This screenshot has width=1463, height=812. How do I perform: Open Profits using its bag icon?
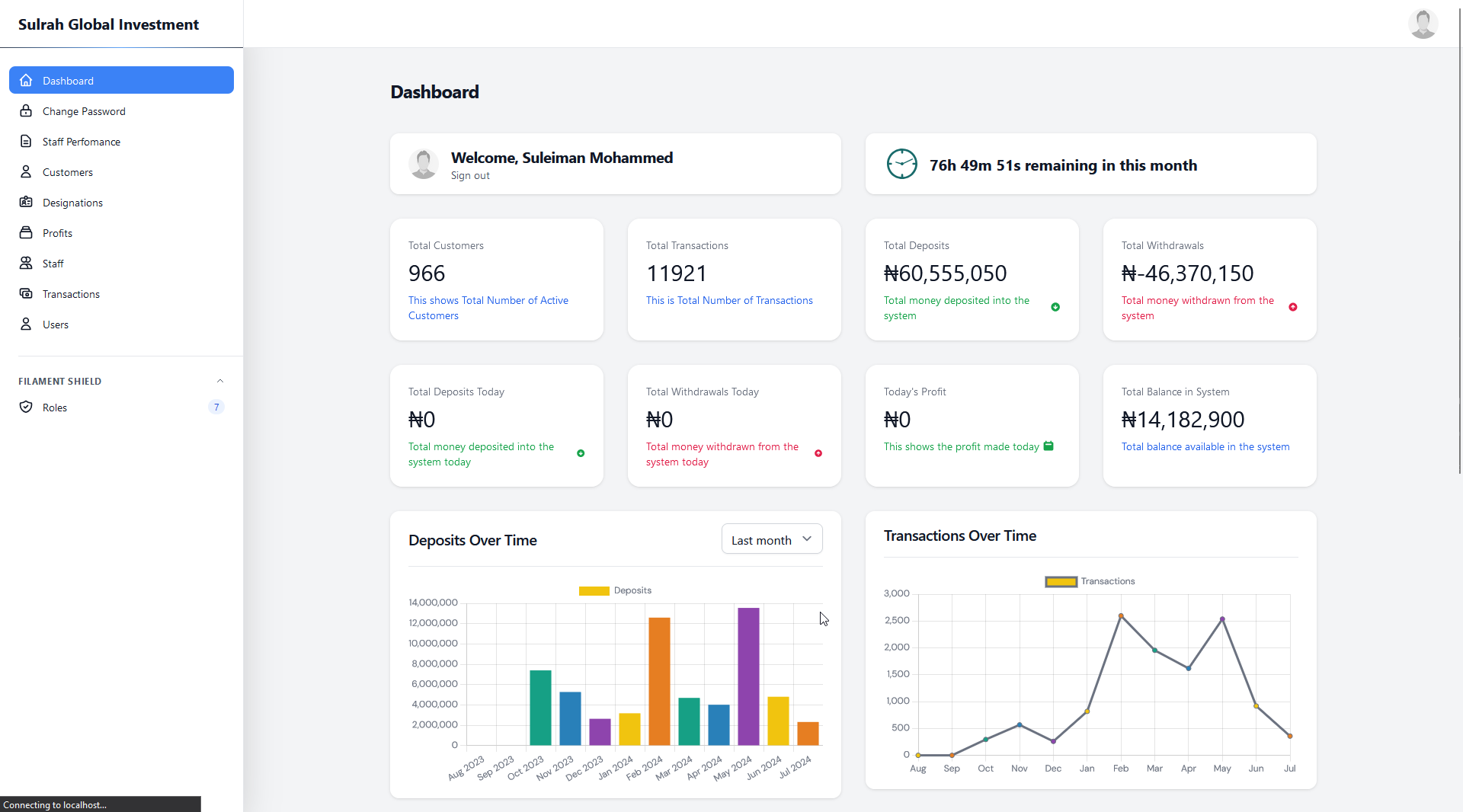[x=26, y=232]
